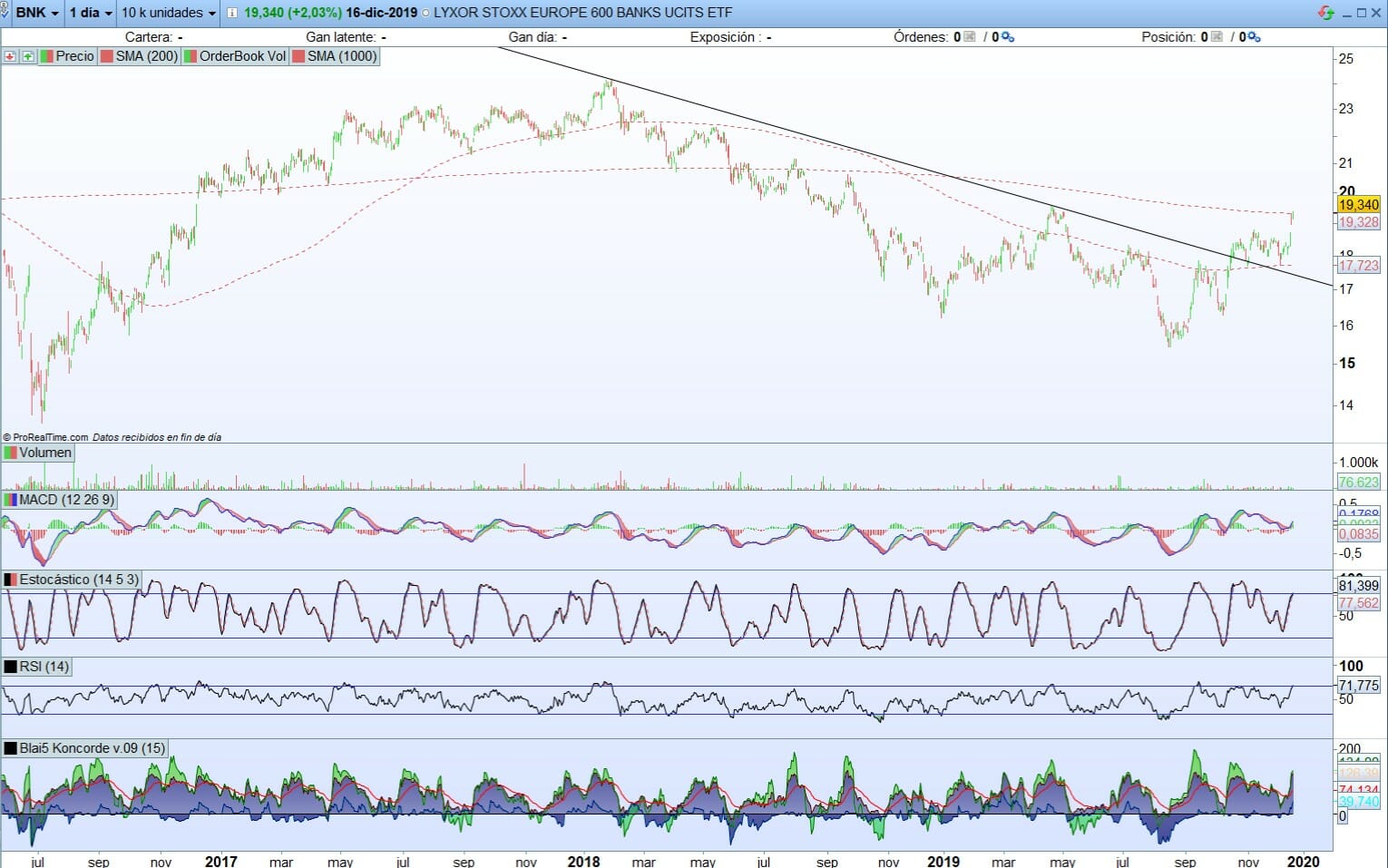Click the 19,328 SMA value tag on price axis
This screenshot has width=1388, height=868.
pyautogui.click(x=1358, y=222)
